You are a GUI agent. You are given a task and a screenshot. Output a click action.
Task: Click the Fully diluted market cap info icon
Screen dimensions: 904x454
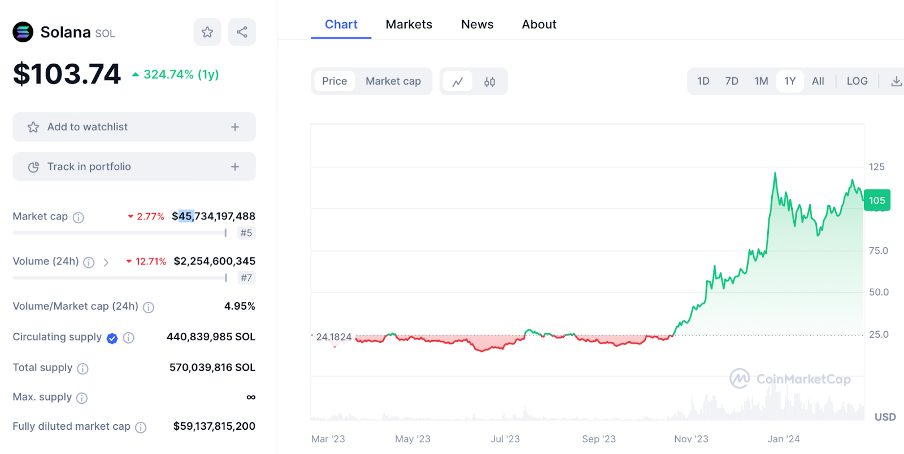141,427
